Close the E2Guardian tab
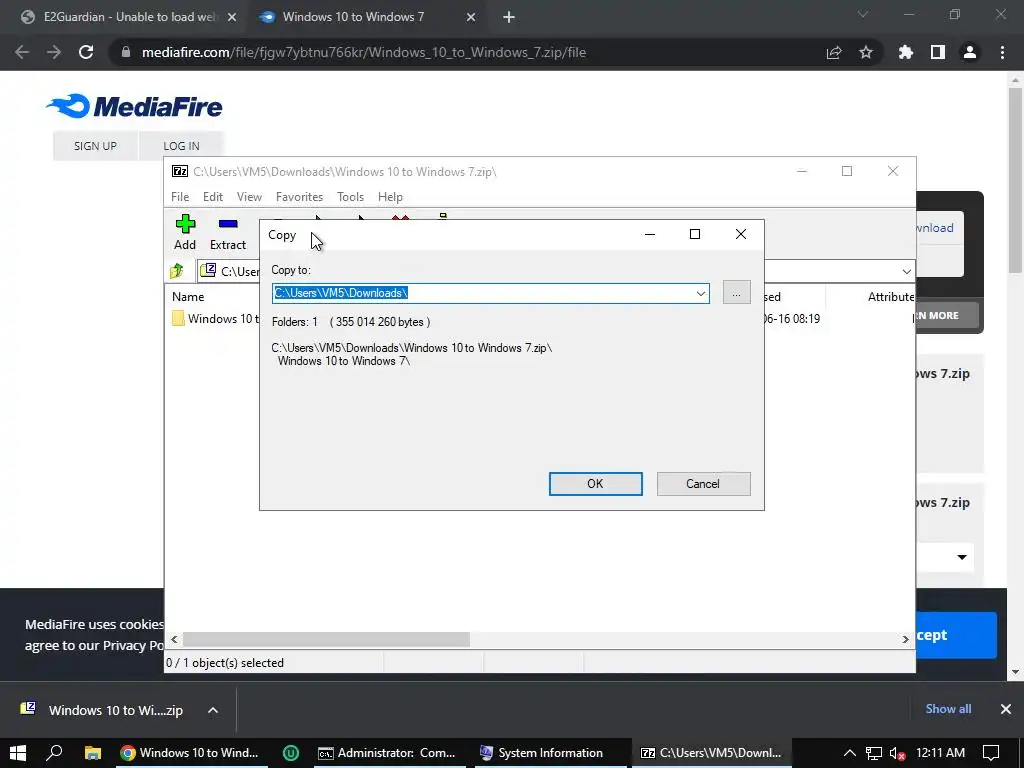This screenshot has width=1024, height=768. pos(232,18)
